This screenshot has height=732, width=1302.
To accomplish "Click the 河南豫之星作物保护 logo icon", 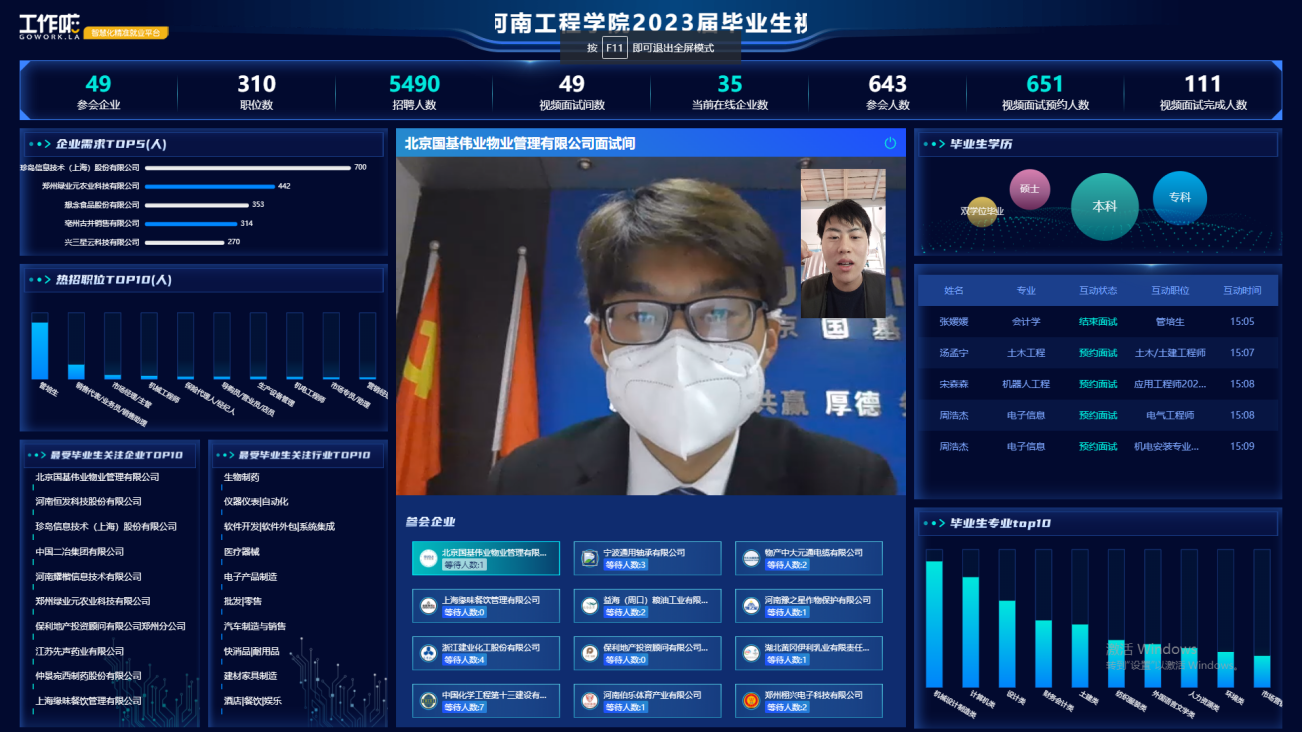I will 751,606.
